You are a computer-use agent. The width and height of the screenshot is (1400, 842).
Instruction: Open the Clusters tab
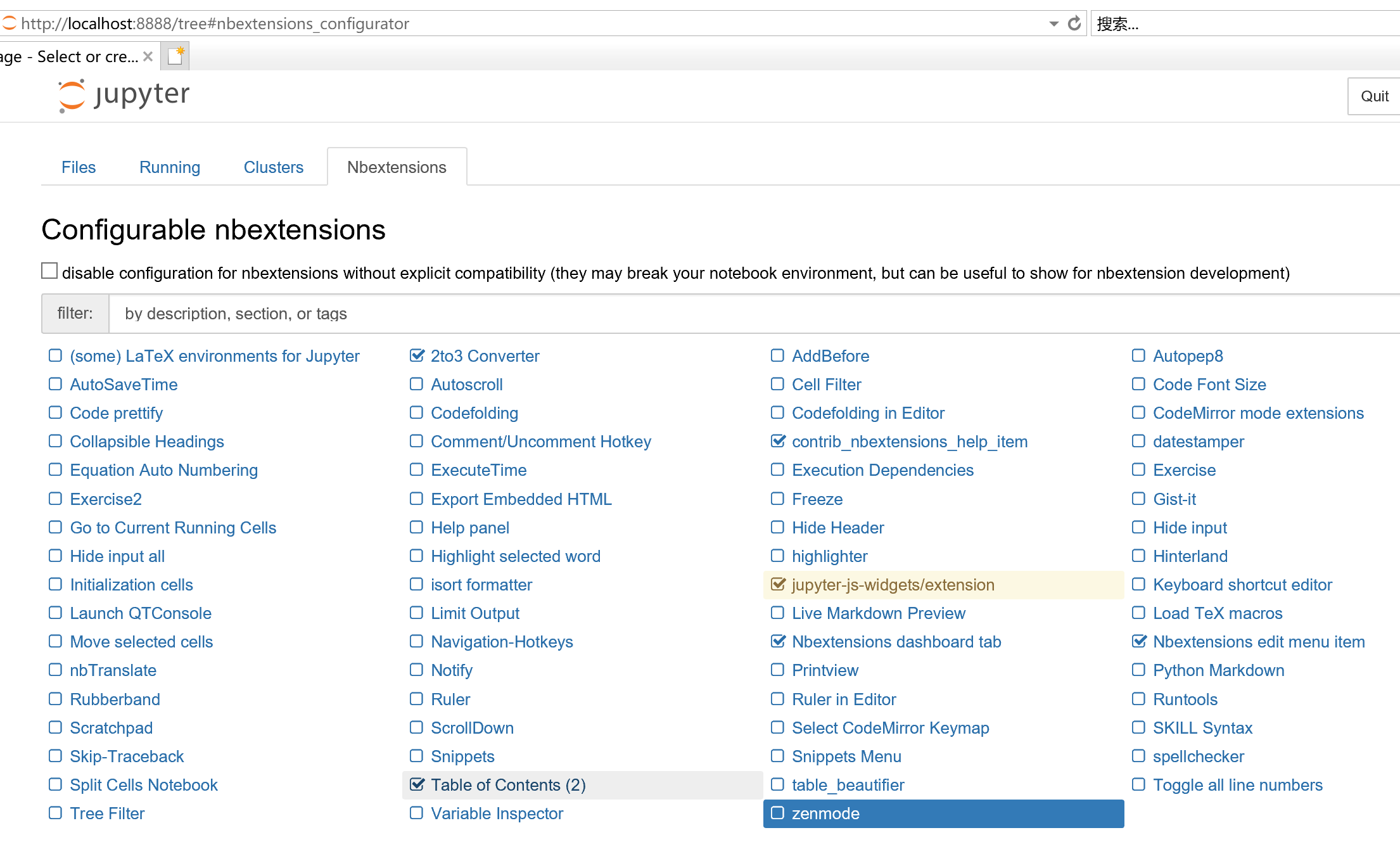point(274,167)
